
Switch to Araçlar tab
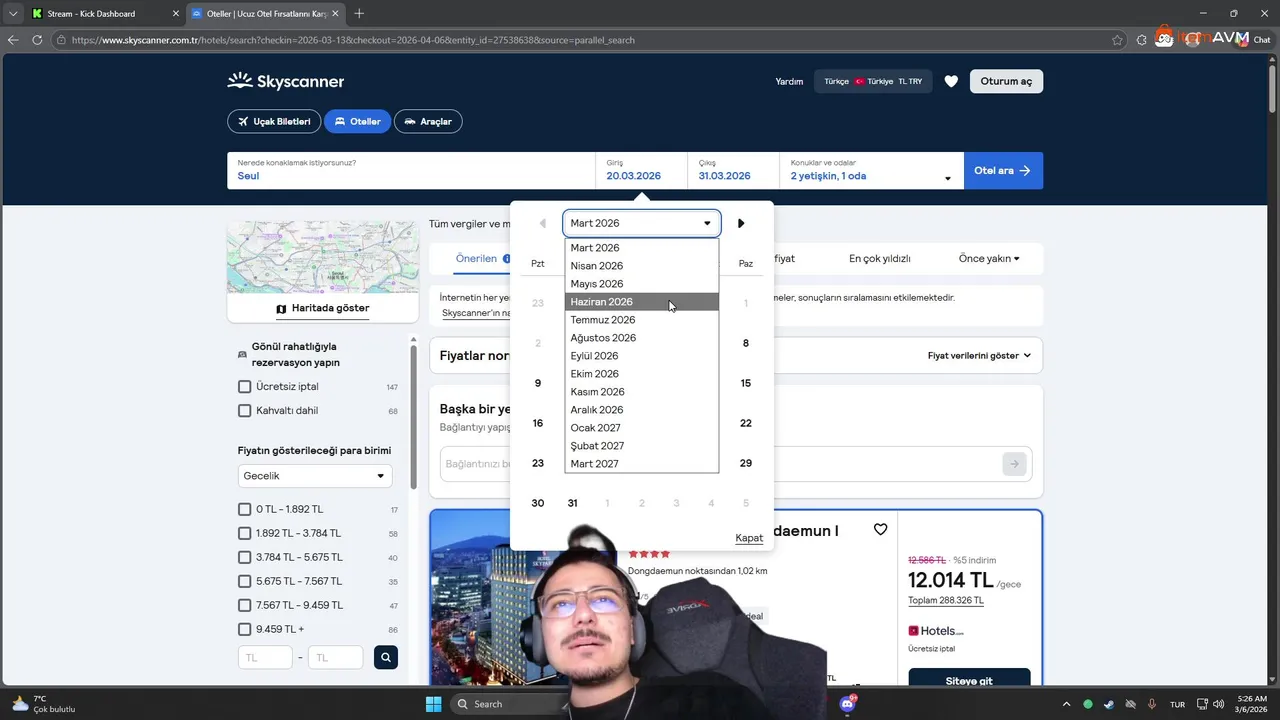(x=428, y=121)
